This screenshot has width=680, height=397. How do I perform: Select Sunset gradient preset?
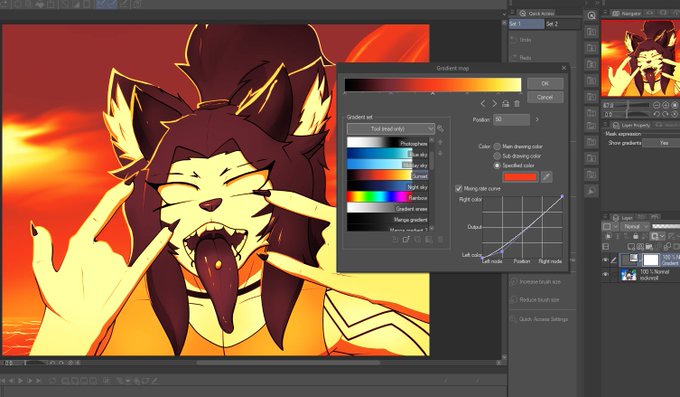387,176
